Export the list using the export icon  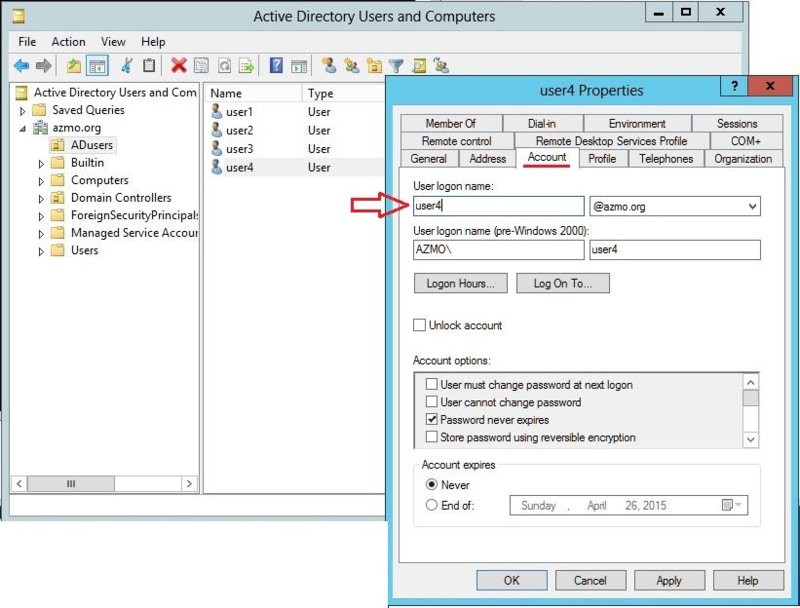[x=245, y=68]
